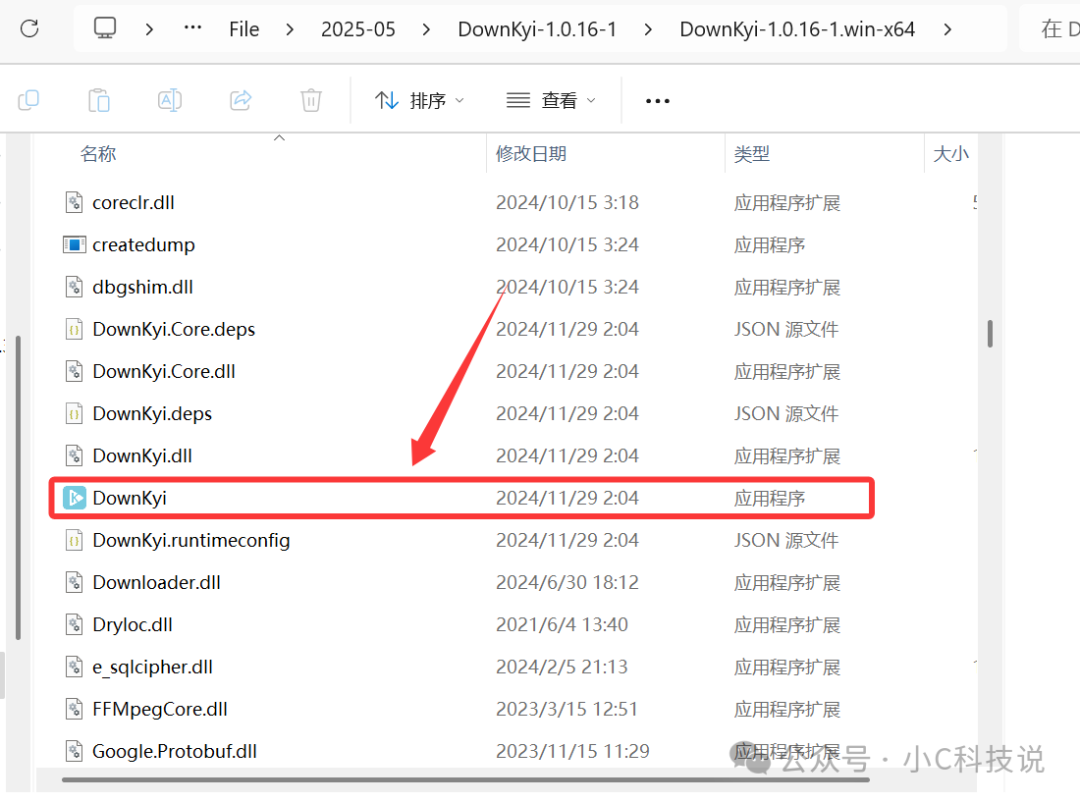Select the DownKyi.dll file icon

(74, 455)
